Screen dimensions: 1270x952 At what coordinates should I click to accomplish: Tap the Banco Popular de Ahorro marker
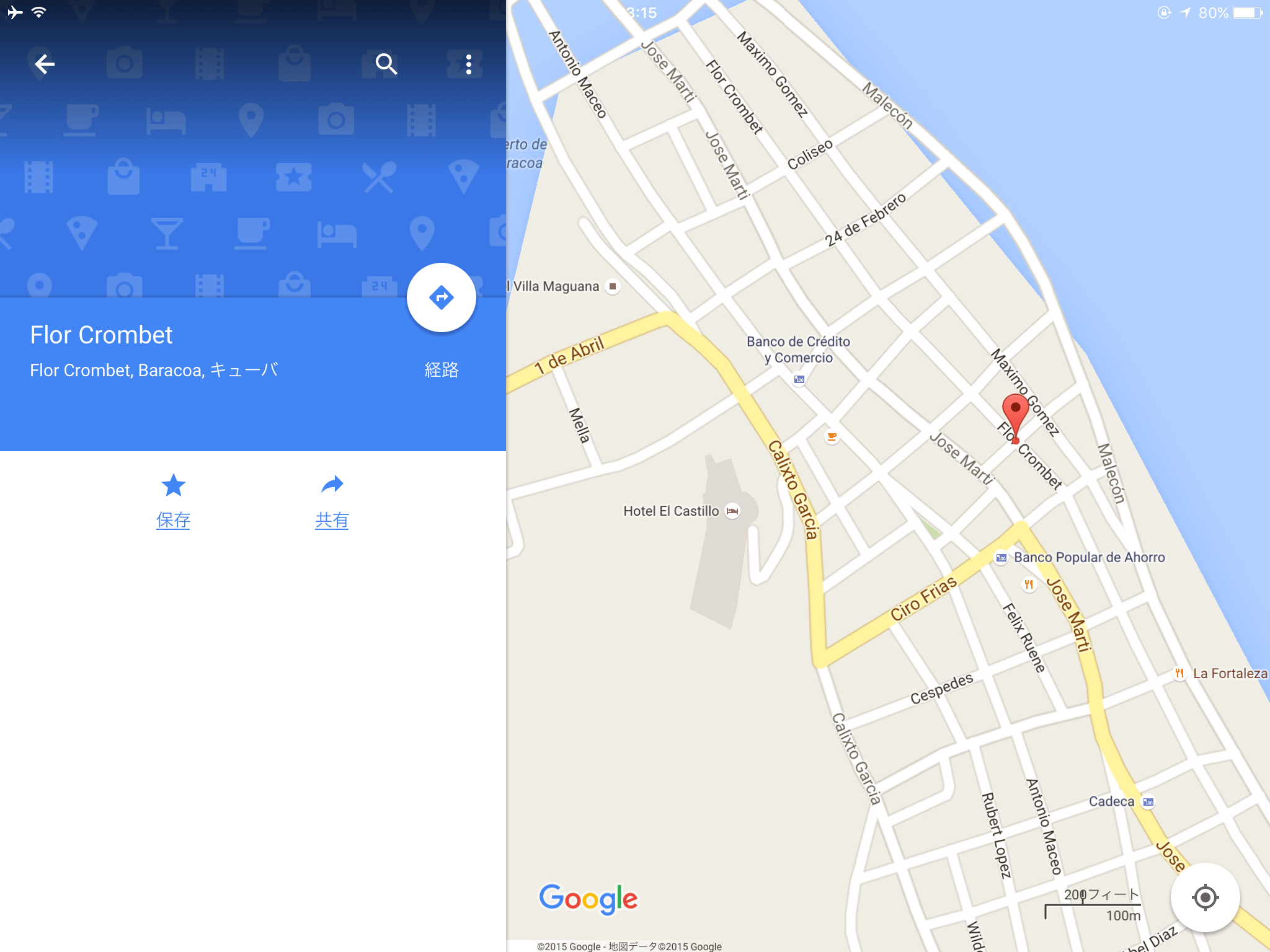point(1001,558)
